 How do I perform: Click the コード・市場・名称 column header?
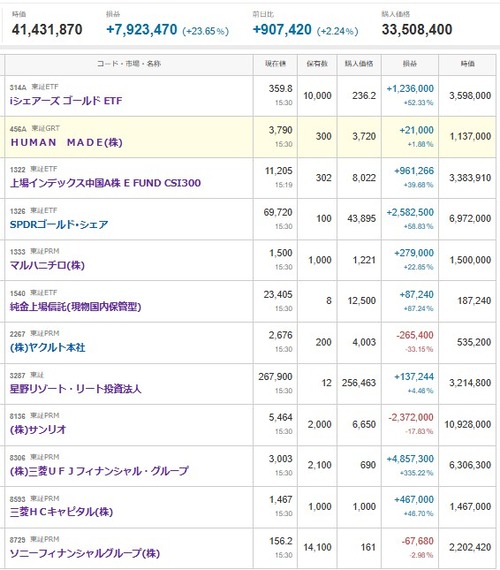tap(129, 64)
